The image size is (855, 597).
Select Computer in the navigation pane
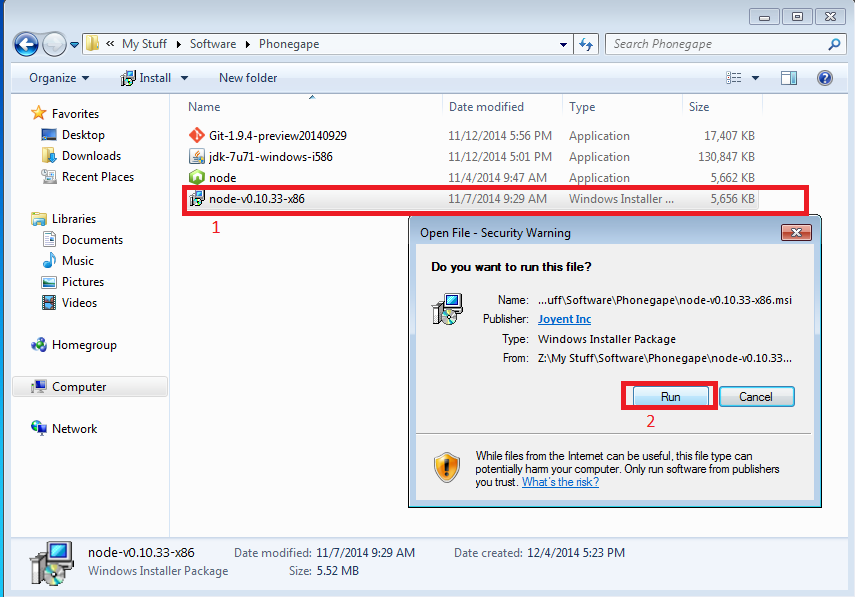pos(90,387)
